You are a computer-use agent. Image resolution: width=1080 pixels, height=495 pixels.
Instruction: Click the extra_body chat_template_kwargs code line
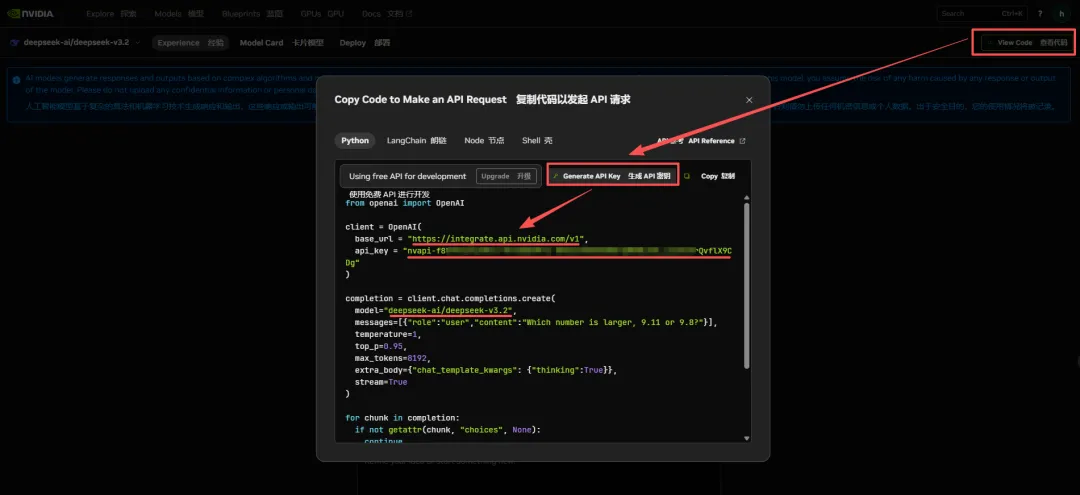point(486,370)
